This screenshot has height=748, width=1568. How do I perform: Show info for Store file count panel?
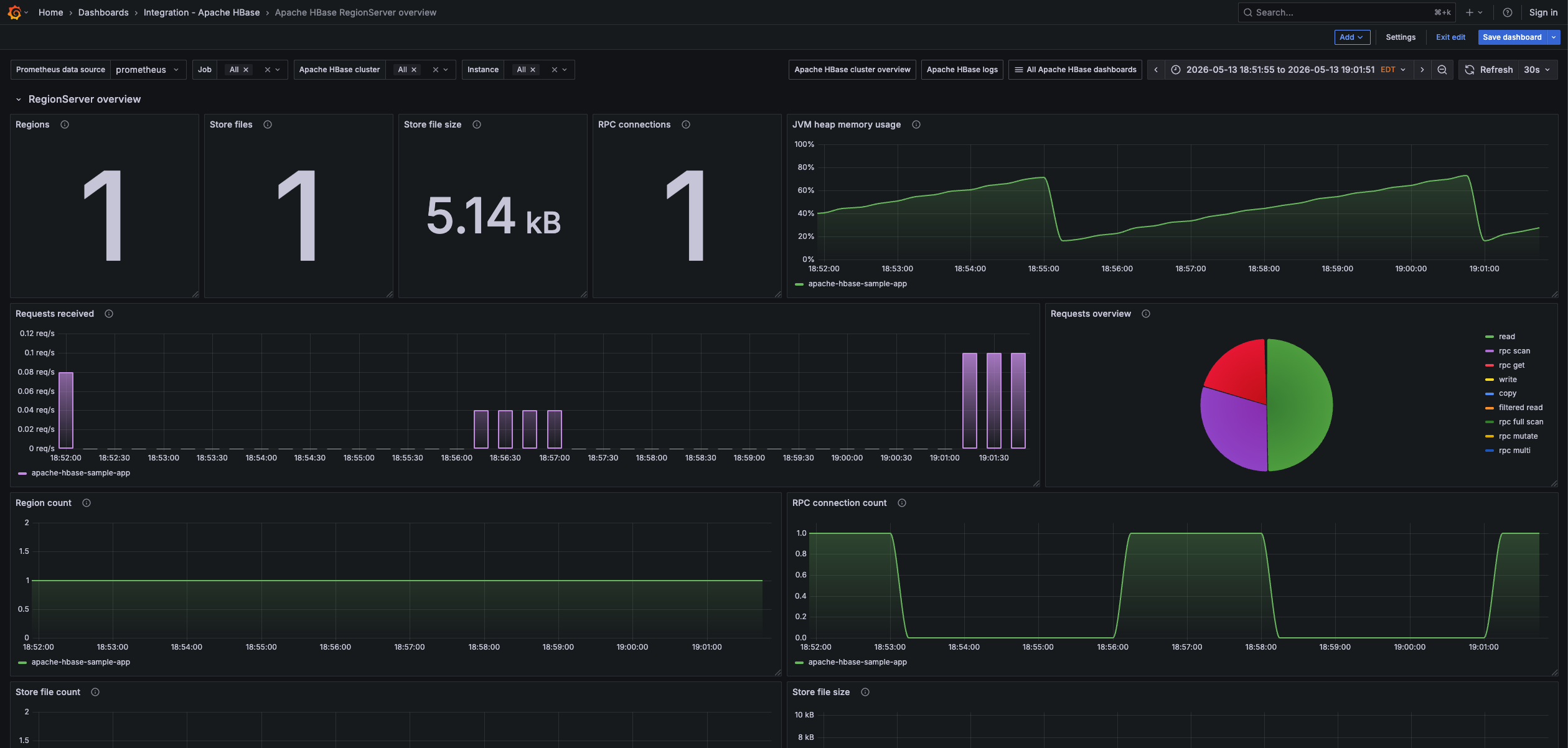pyautogui.click(x=95, y=692)
